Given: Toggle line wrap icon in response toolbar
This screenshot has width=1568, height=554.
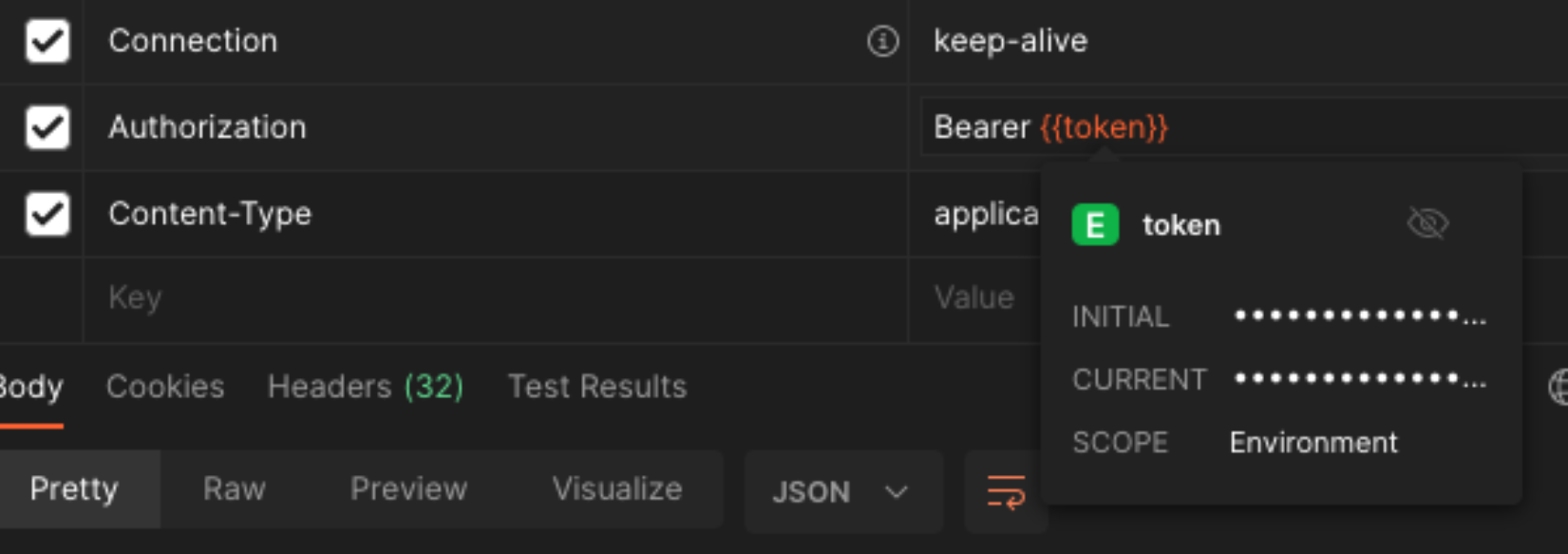Looking at the screenshot, I should tap(1006, 491).
